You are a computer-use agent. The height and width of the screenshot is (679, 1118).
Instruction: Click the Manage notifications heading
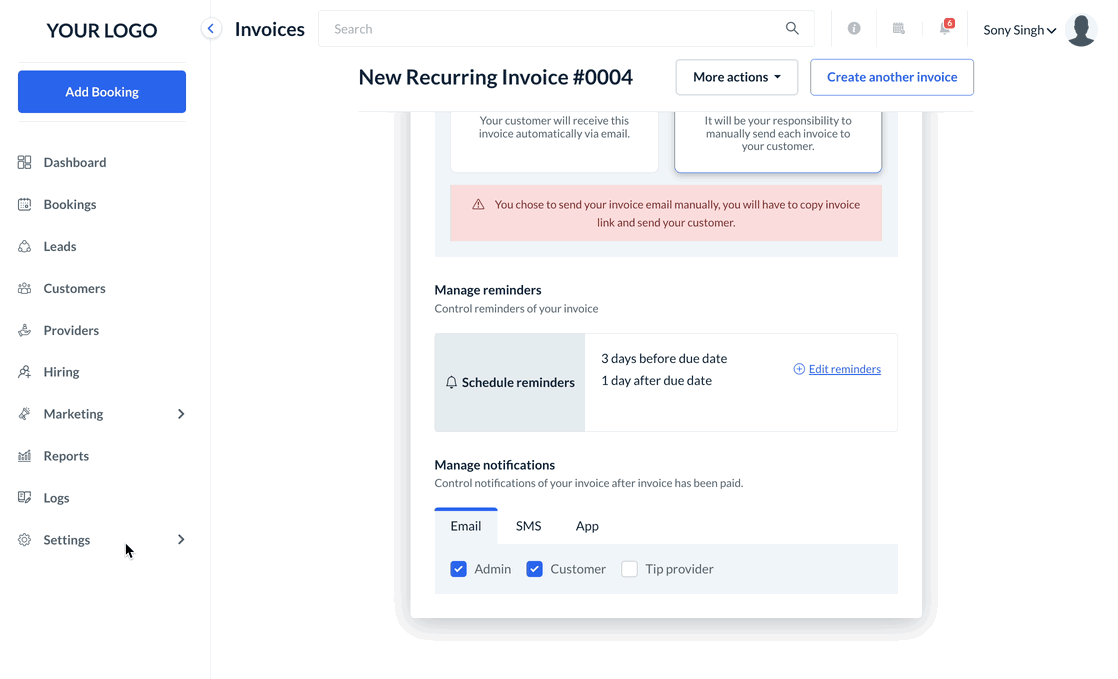tap(494, 465)
